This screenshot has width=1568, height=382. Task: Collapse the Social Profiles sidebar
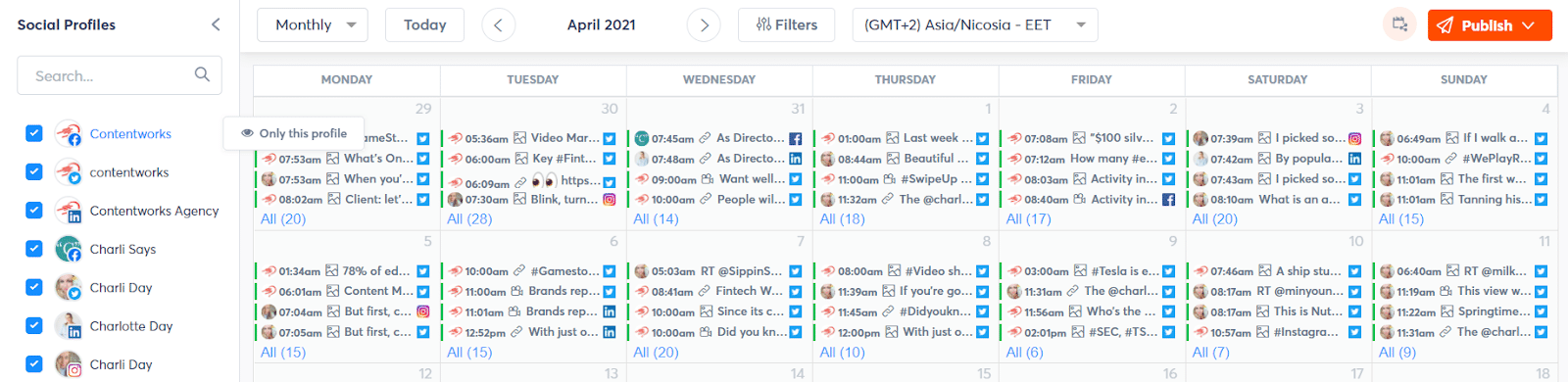pyautogui.click(x=216, y=24)
